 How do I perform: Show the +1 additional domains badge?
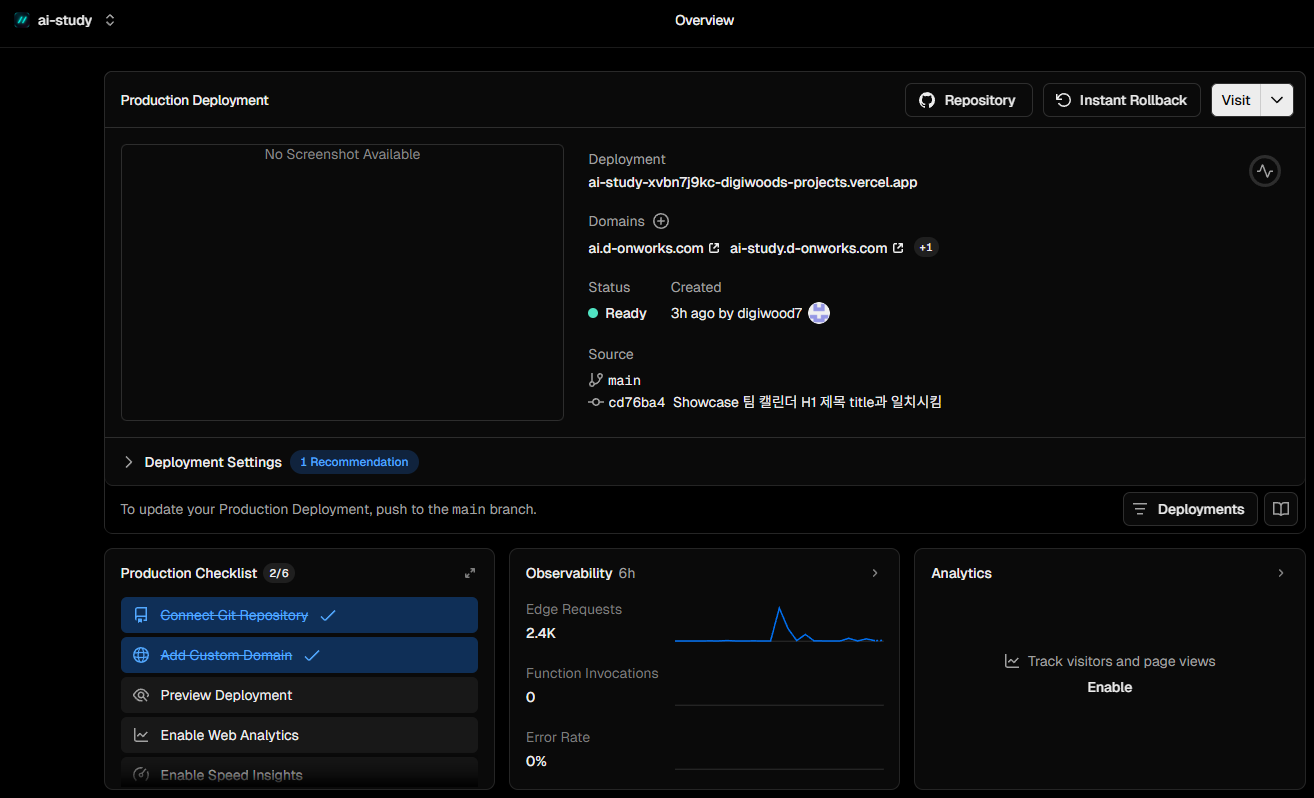(926, 247)
